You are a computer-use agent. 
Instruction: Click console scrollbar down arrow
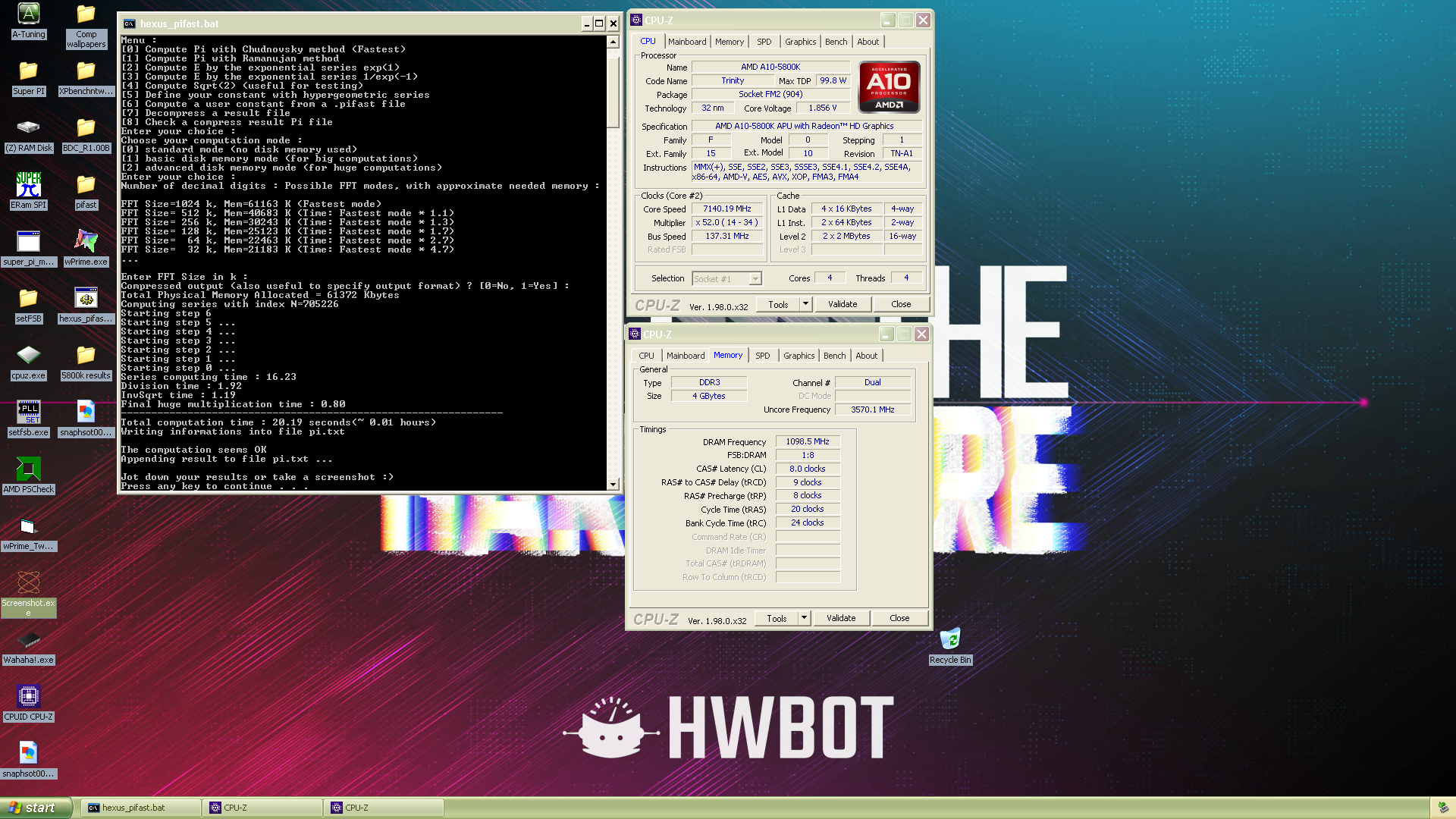click(613, 484)
